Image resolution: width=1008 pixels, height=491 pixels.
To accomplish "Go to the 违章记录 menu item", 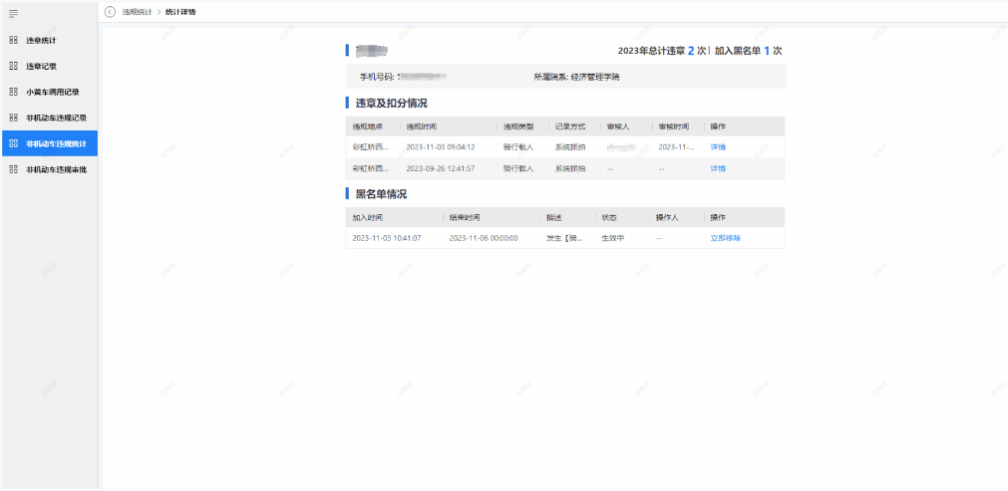I will (x=41, y=66).
